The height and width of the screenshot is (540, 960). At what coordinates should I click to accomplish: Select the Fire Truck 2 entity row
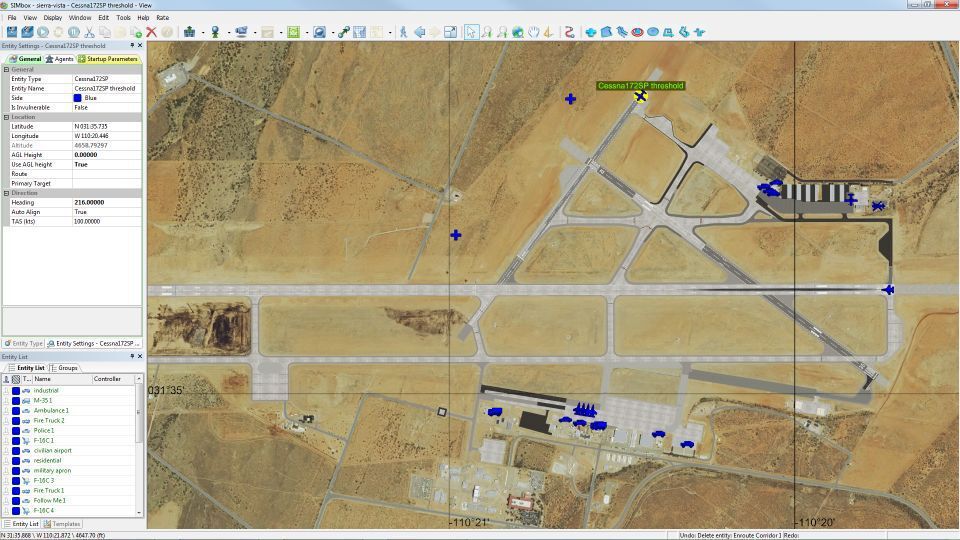(49, 420)
